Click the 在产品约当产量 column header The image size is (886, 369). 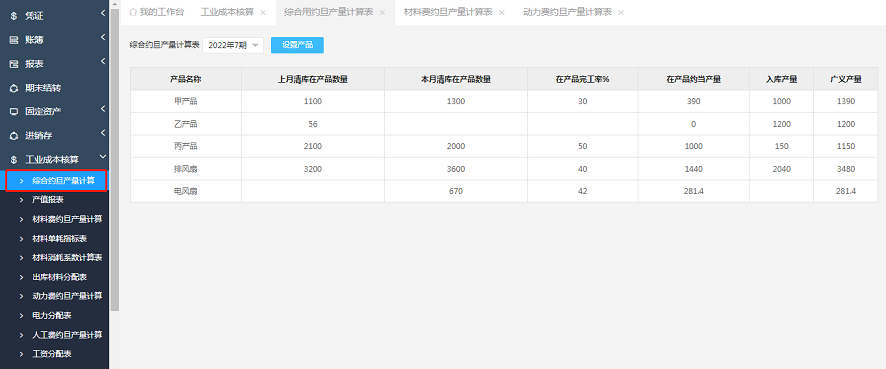point(694,79)
